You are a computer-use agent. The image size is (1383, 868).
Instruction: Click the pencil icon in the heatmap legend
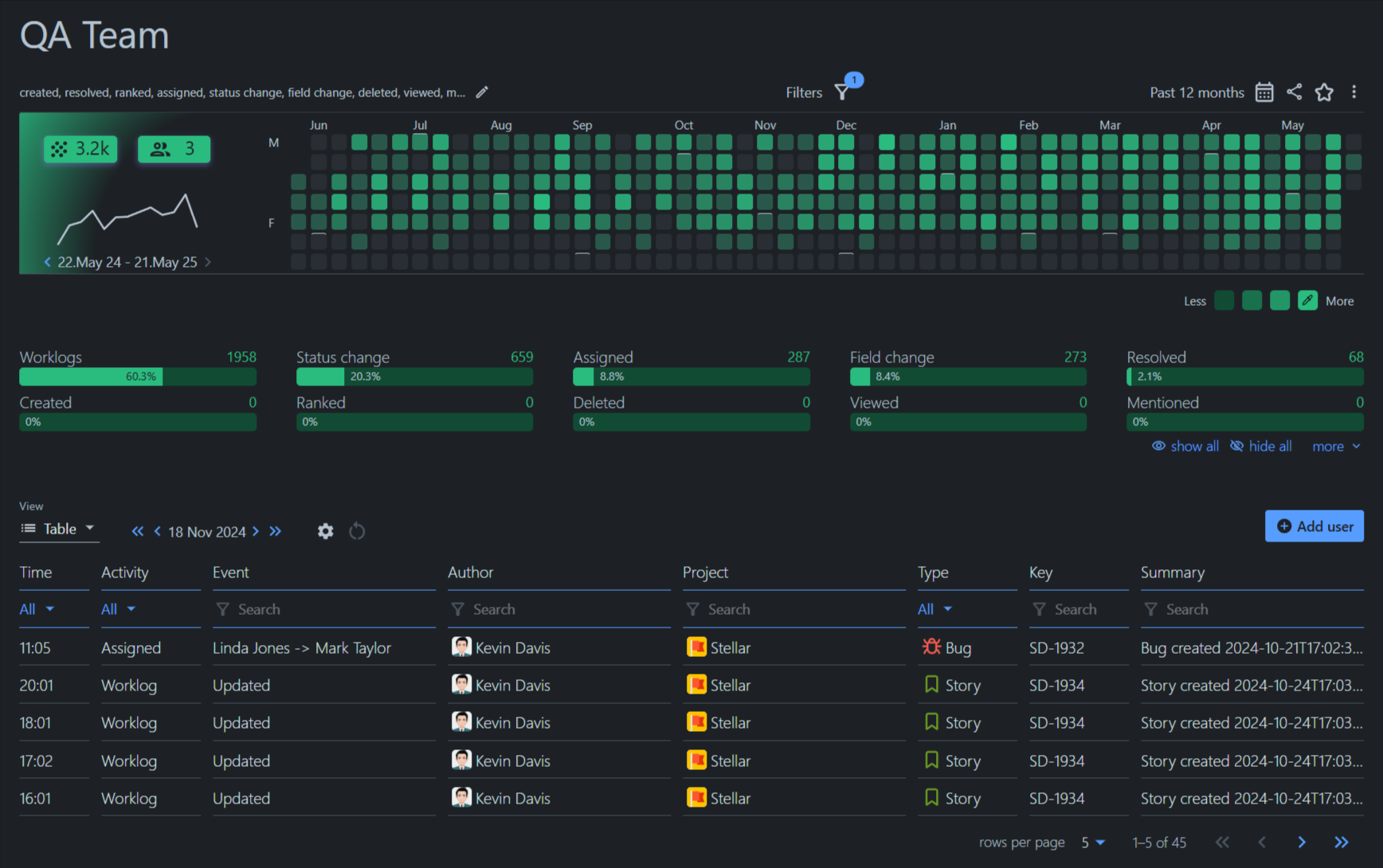pos(1307,300)
